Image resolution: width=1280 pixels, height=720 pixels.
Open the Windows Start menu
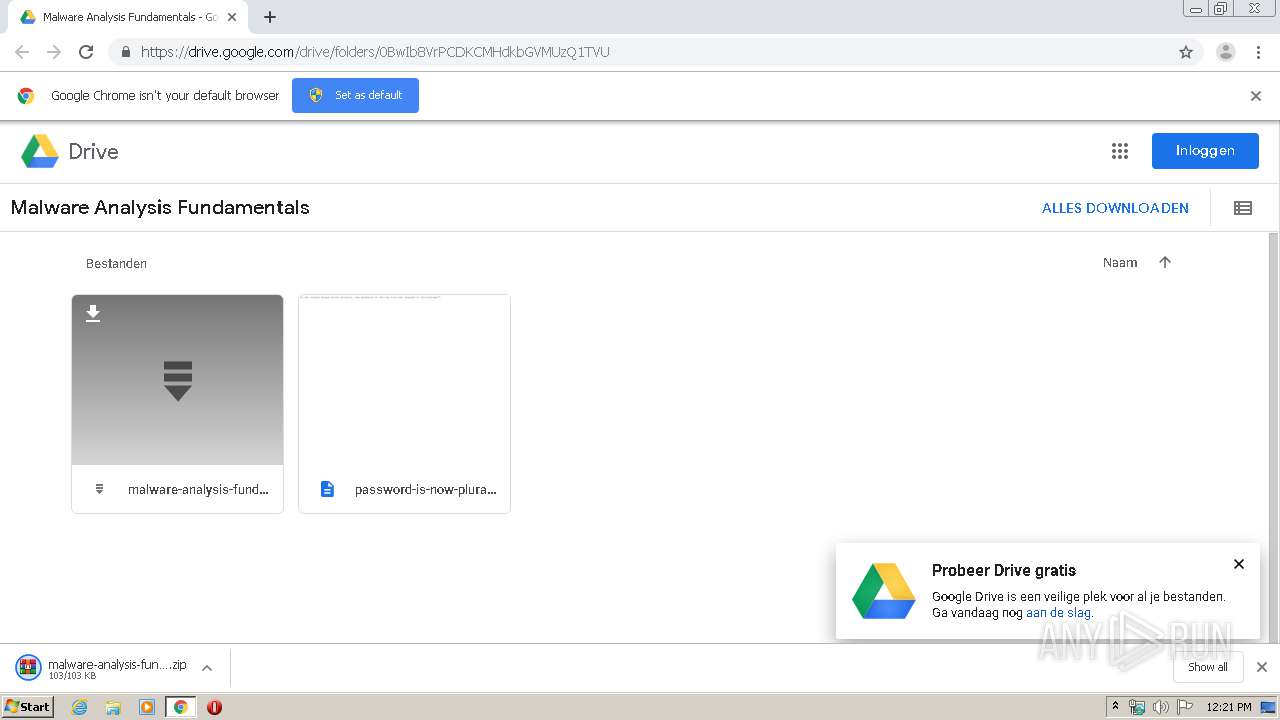27,706
